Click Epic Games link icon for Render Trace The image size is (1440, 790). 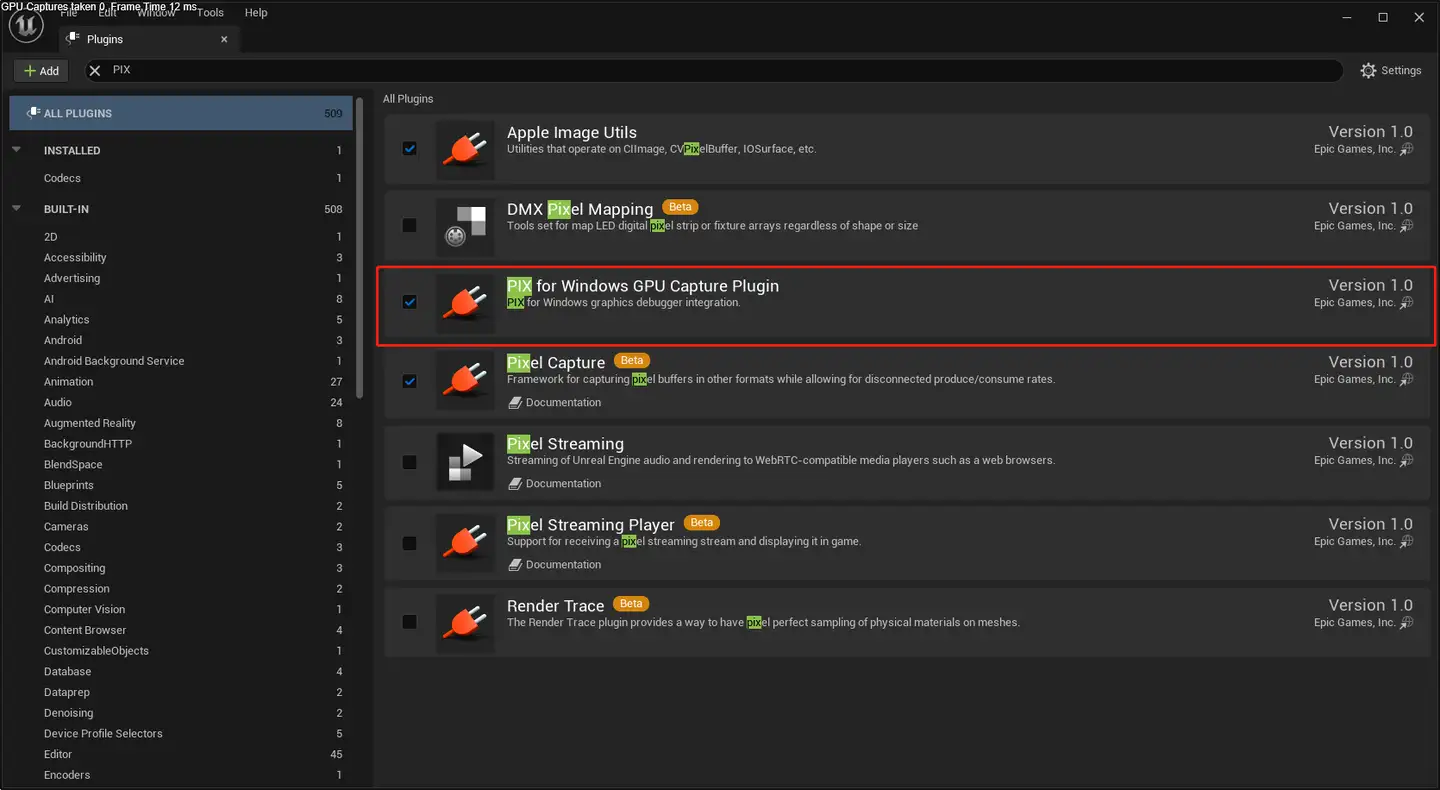pos(1407,623)
